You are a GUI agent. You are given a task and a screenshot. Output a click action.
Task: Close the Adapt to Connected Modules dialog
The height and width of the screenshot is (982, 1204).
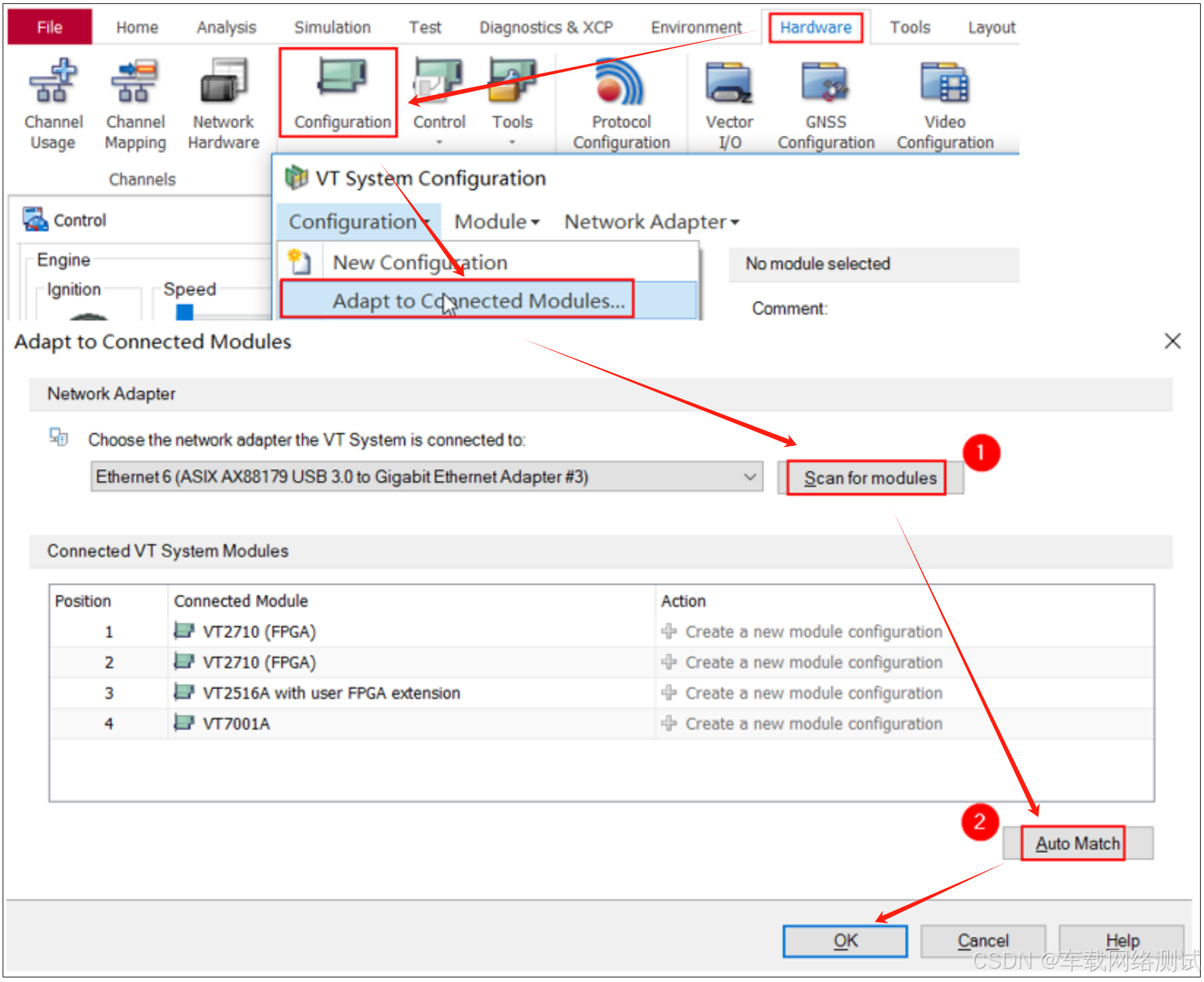click(x=1172, y=341)
